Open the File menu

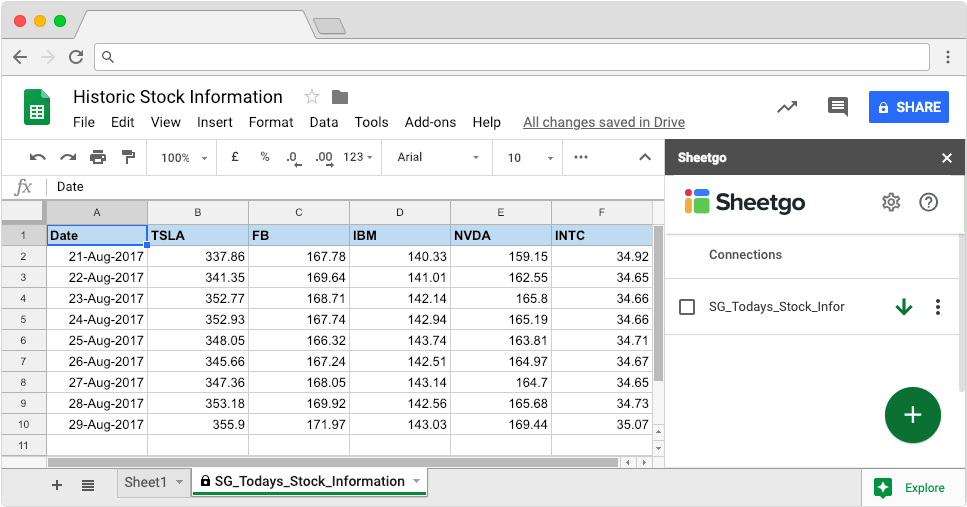point(84,122)
